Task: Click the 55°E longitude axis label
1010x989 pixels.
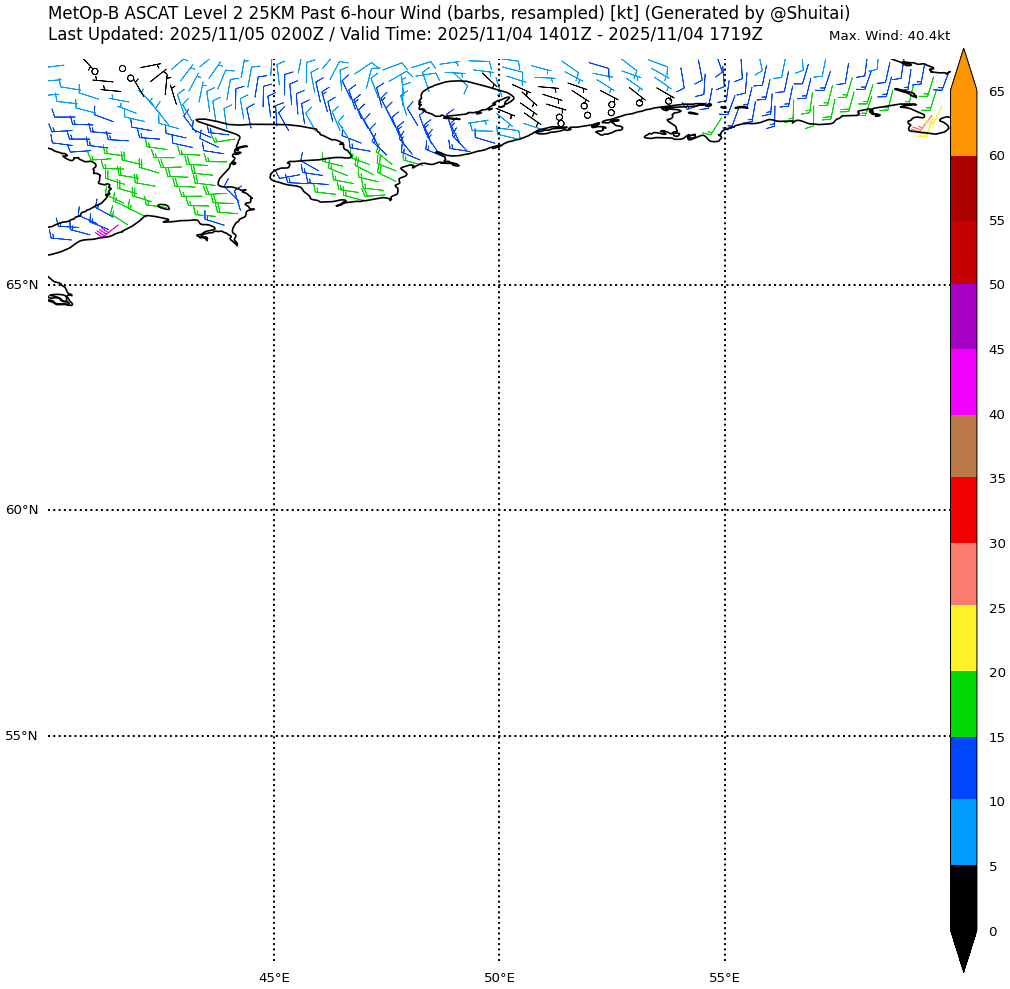Action: 725,977
